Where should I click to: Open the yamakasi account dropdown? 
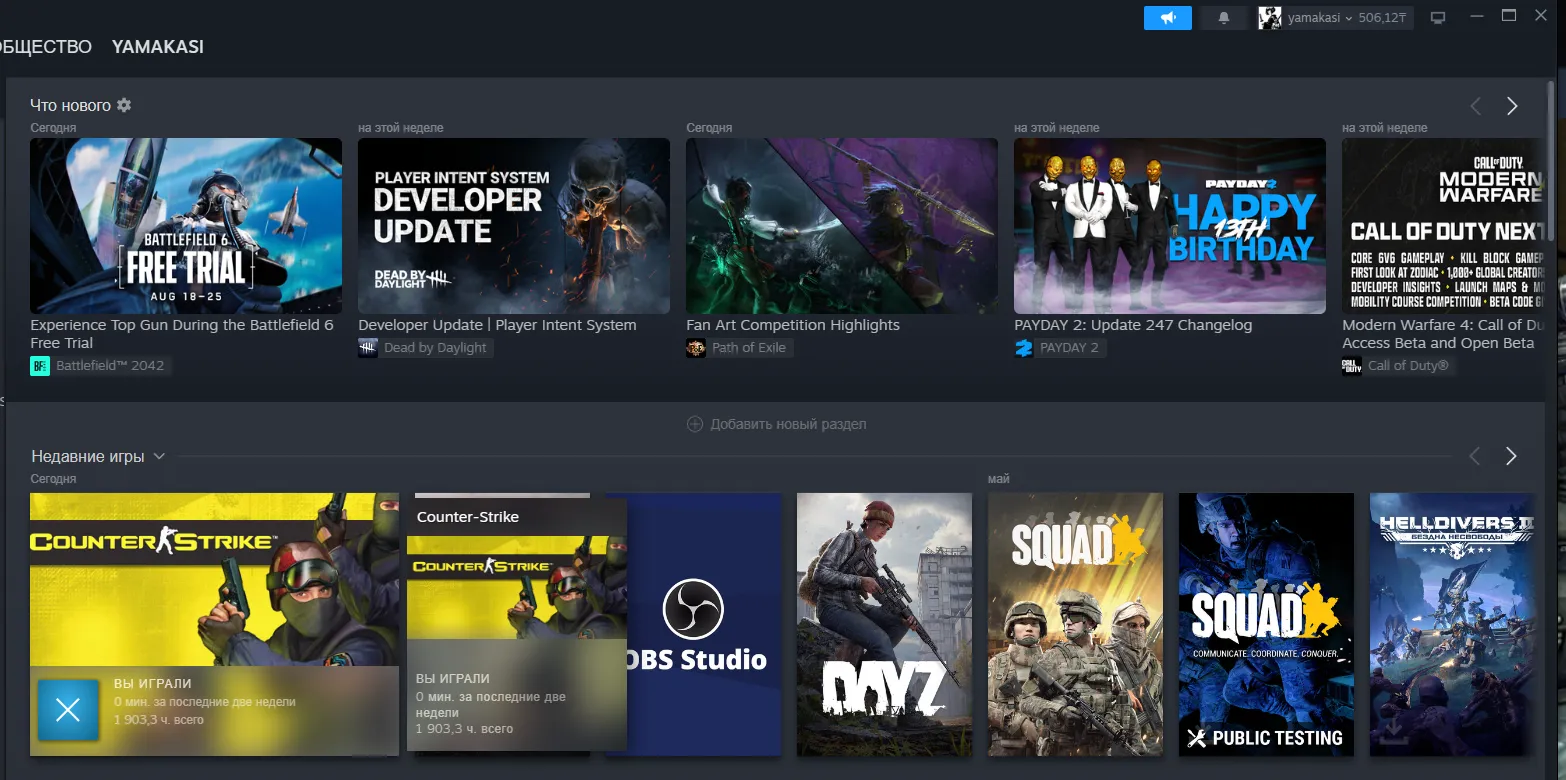(1334, 18)
